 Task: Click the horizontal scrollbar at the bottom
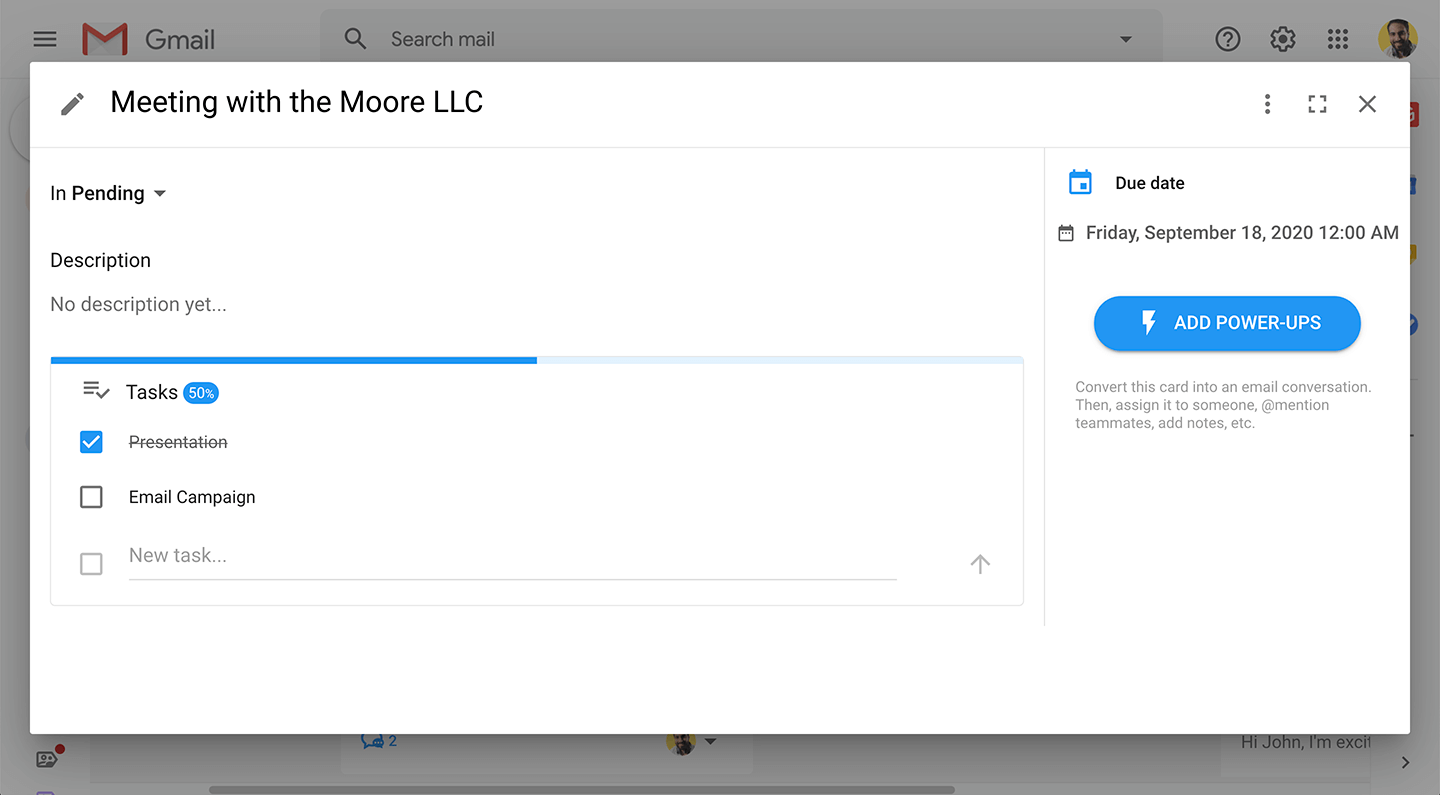coord(582,790)
